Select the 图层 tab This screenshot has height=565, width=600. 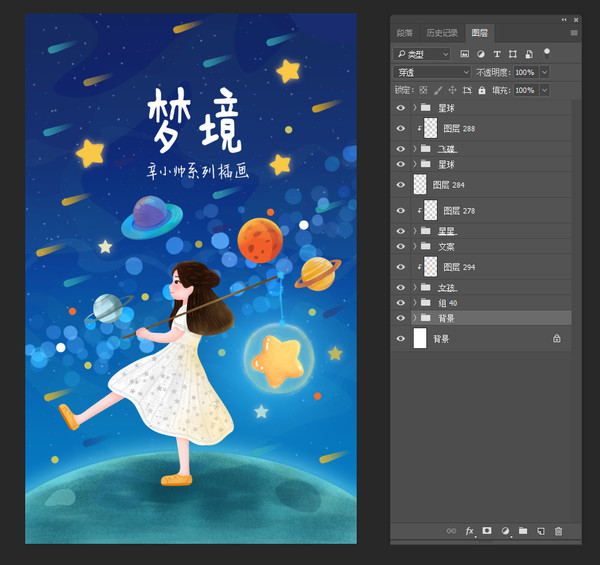point(479,33)
